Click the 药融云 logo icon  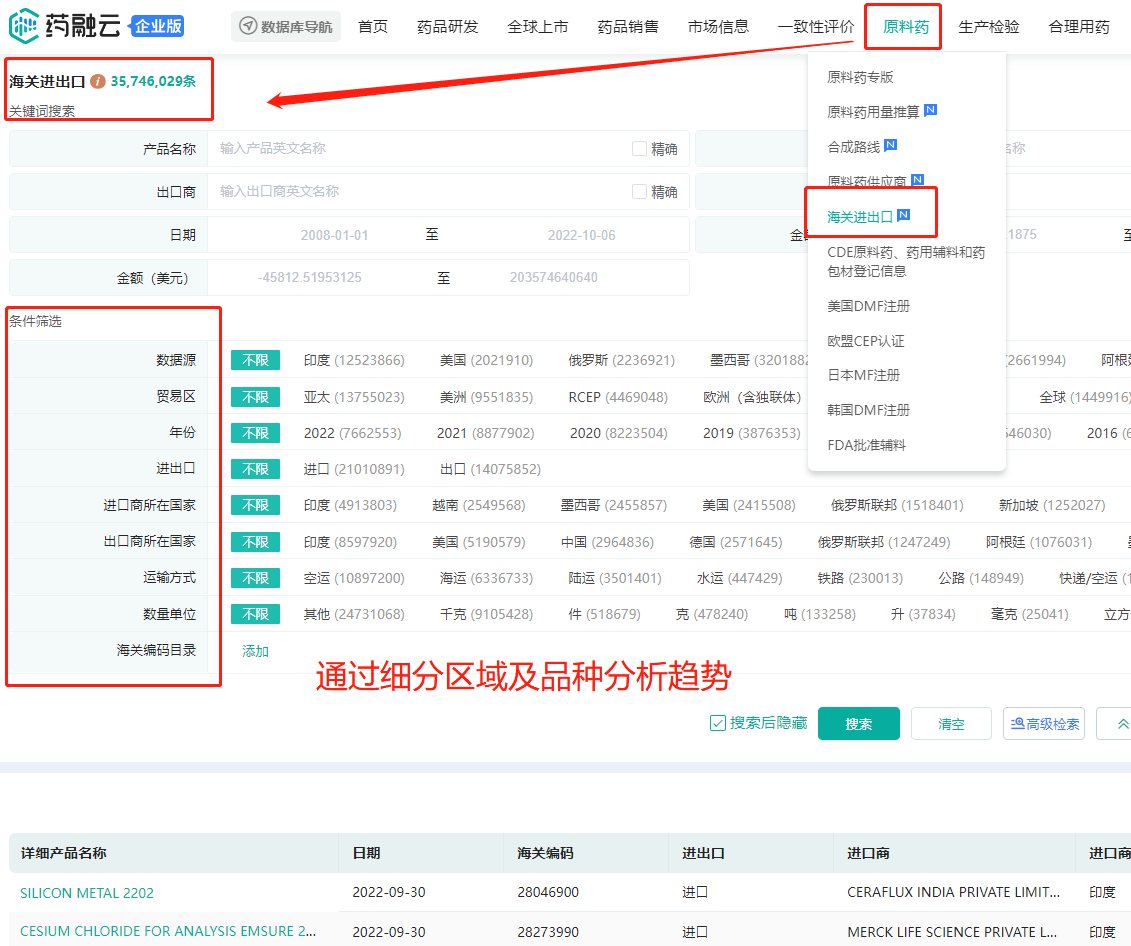pyautogui.click(x=24, y=26)
